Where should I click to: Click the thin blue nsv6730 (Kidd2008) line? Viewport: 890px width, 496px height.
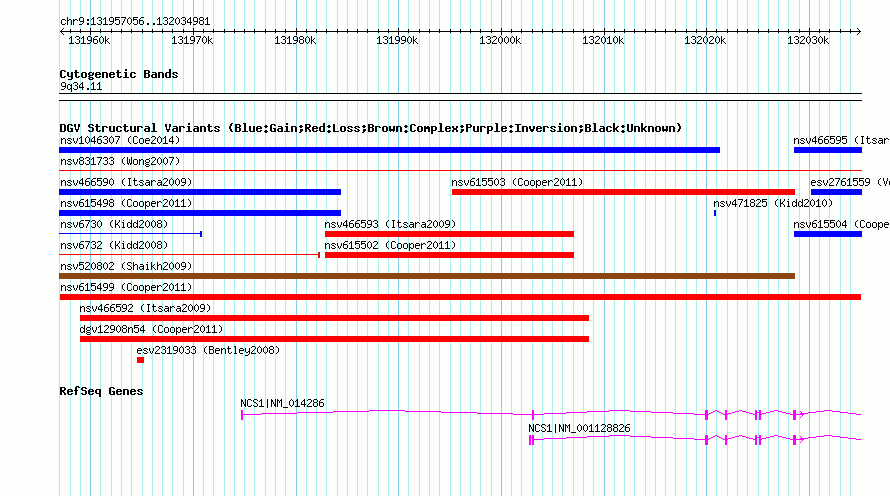pos(131,234)
